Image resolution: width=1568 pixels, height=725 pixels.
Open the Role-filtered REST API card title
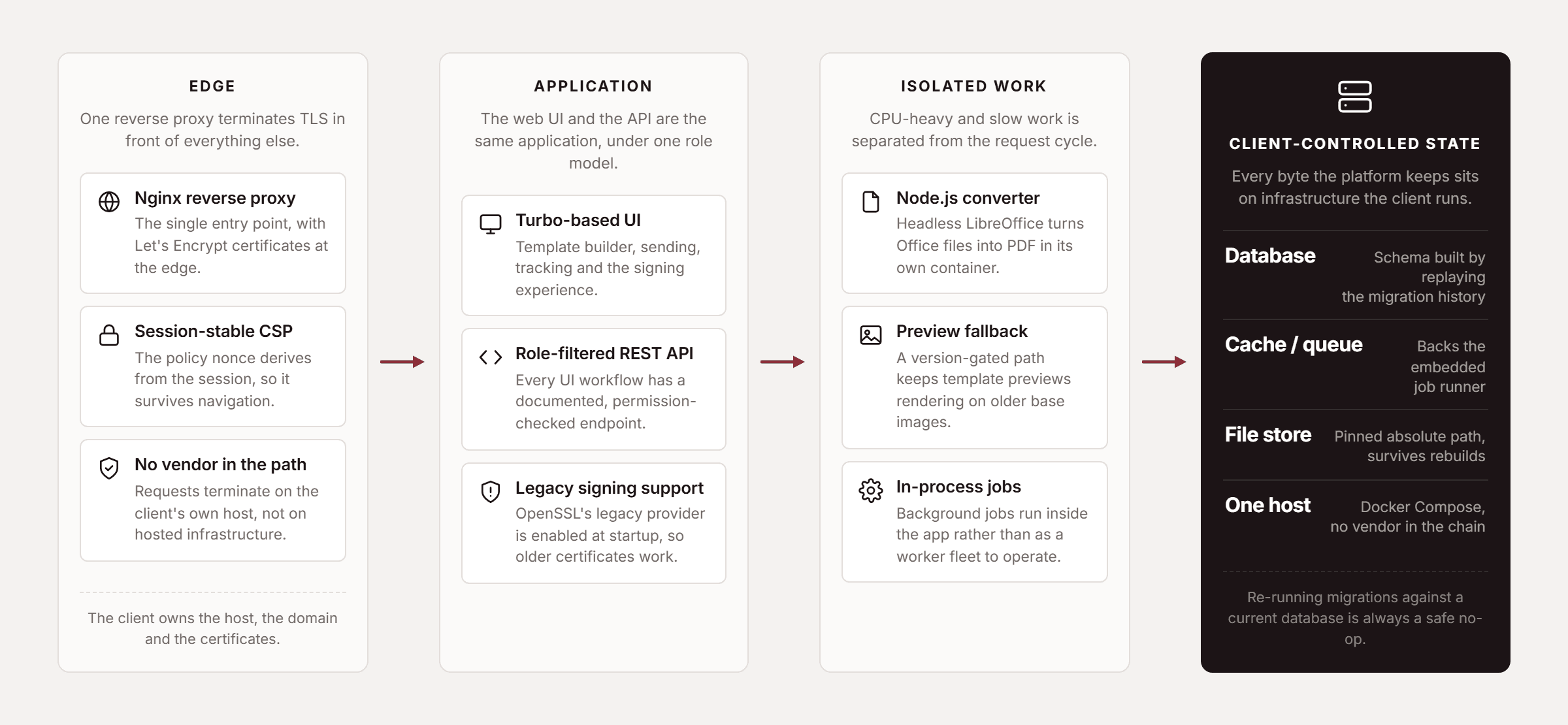pyautogui.click(x=604, y=353)
